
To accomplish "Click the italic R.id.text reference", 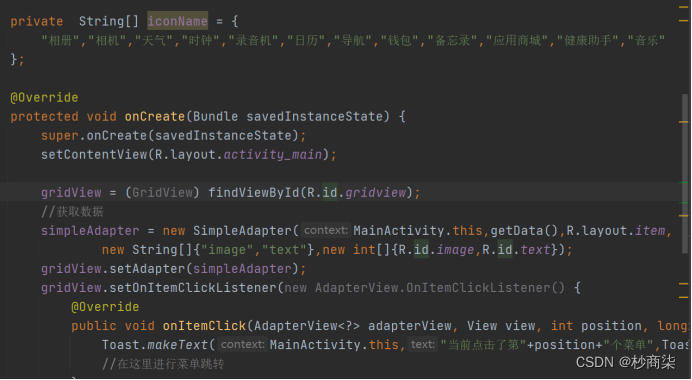I will pos(516,250).
